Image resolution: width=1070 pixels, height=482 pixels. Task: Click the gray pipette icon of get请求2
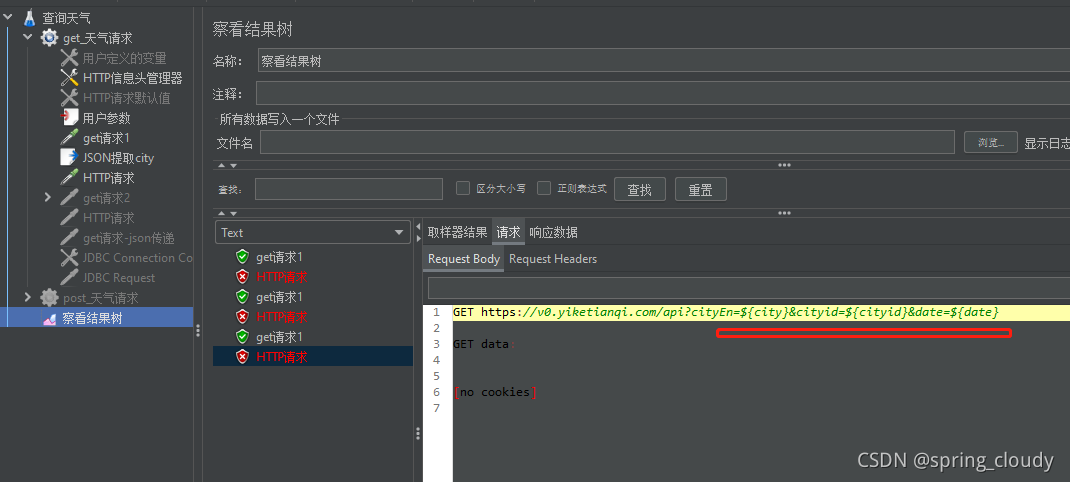click(x=70, y=198)
